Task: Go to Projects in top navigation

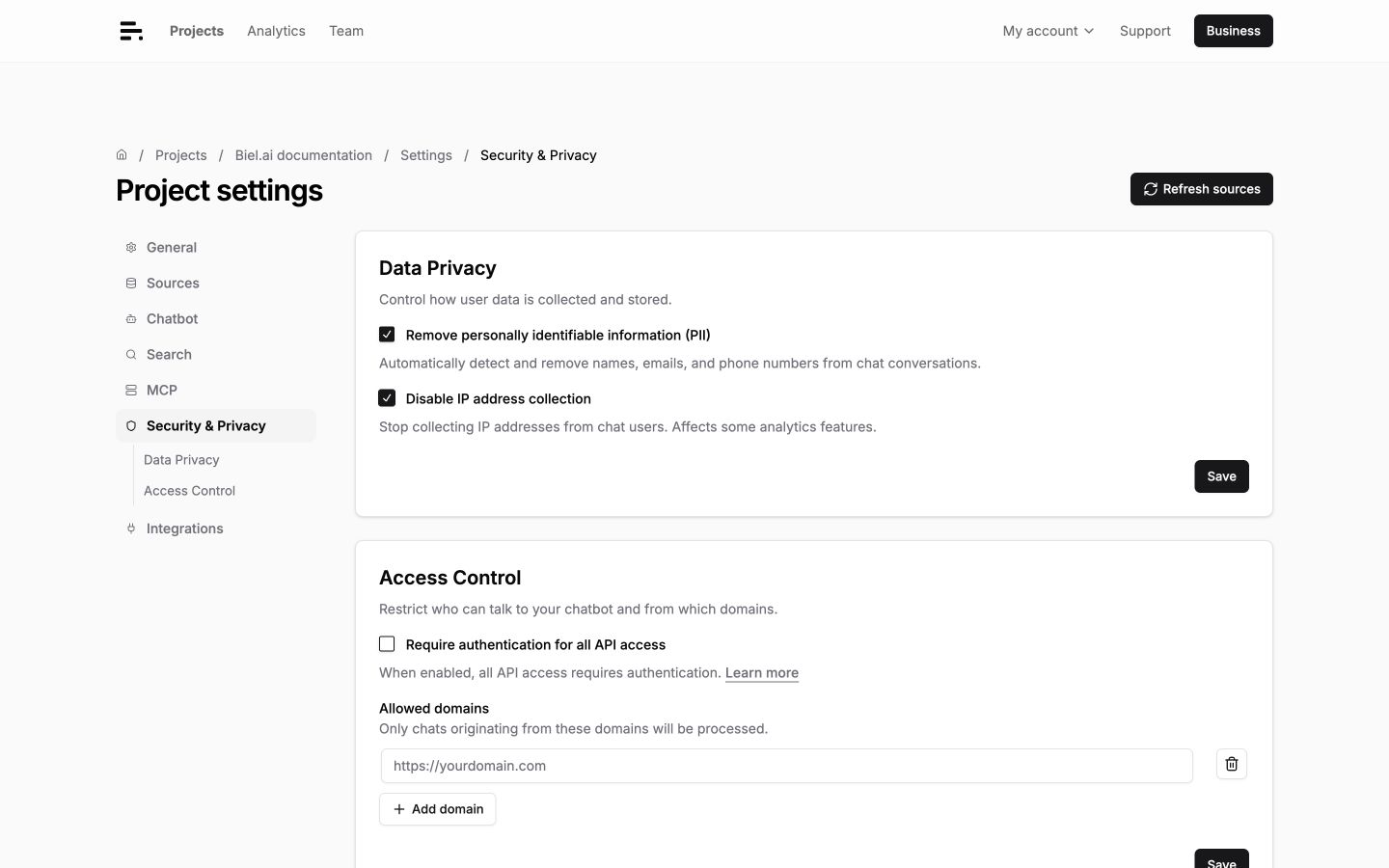Action: pyautogui.click(x=197, y=31)
